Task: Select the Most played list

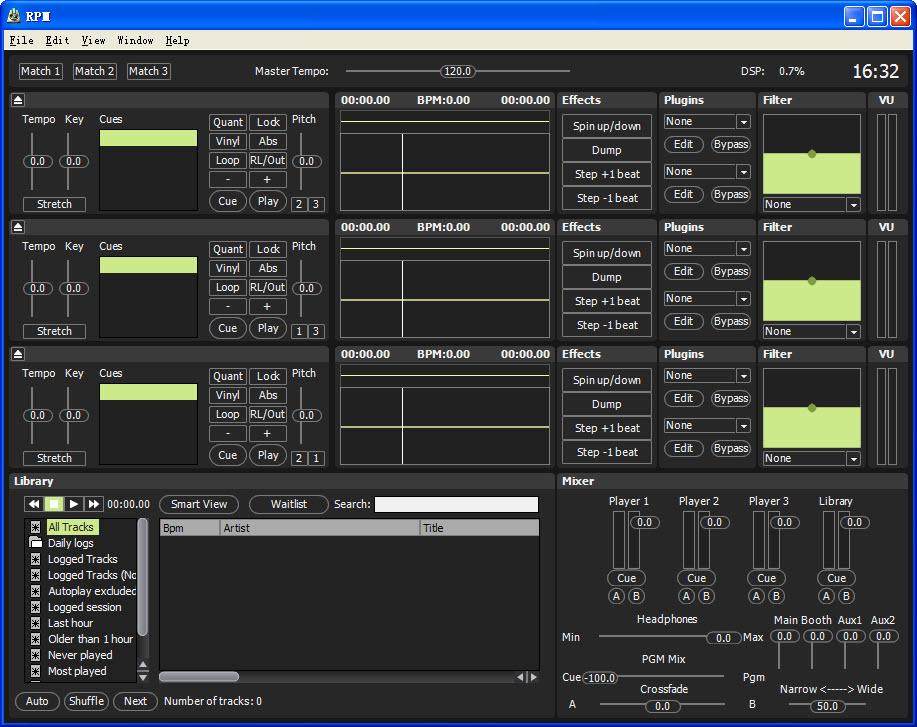Action: 77,671
